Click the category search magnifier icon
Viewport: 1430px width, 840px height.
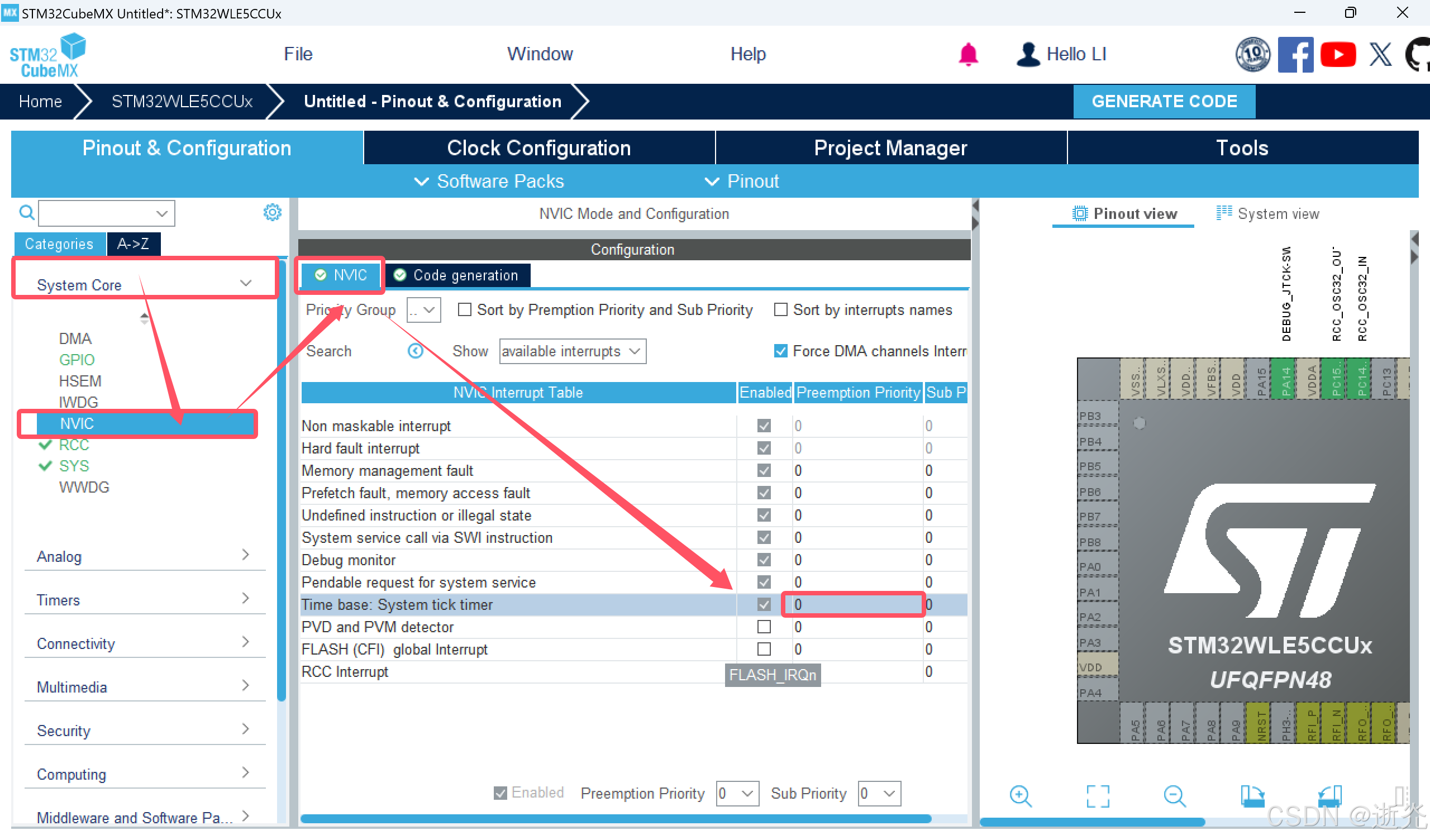coord(27,213)
